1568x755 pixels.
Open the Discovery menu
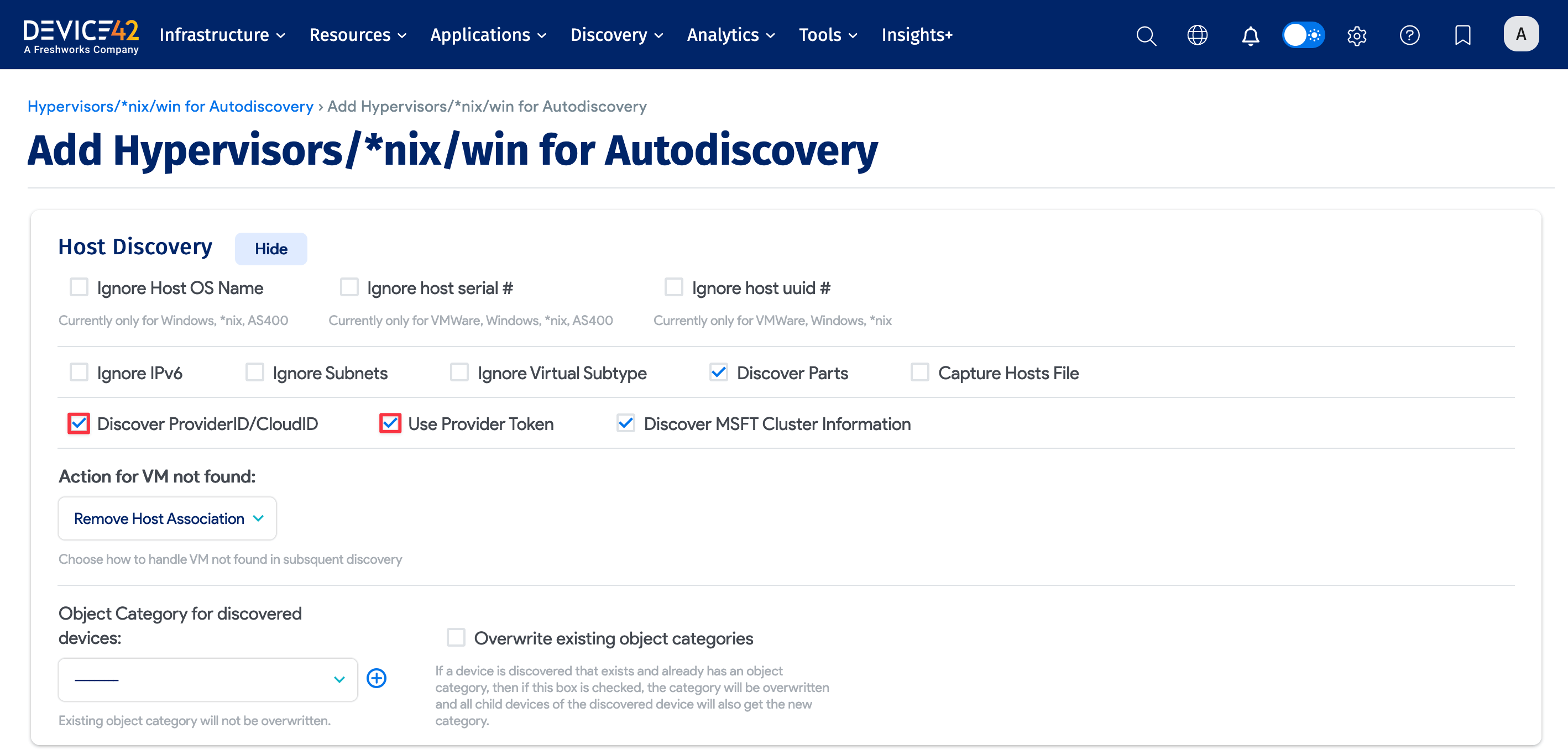pos(616,35)
